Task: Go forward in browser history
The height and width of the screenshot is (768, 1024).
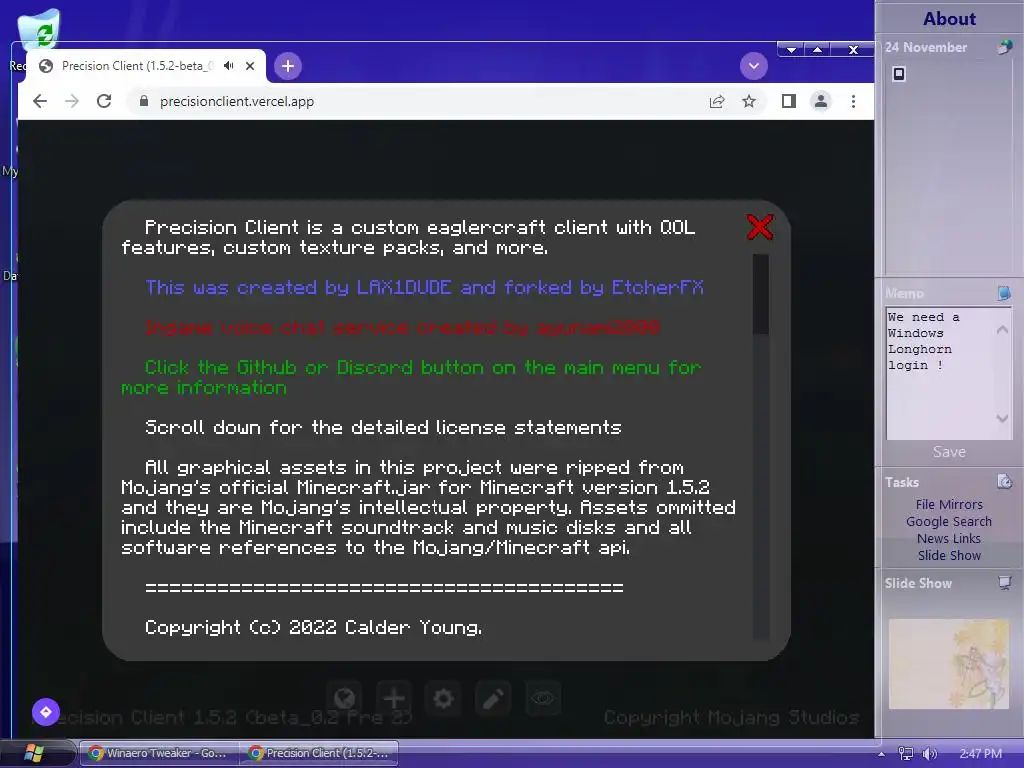Action: tap(72, 101)
